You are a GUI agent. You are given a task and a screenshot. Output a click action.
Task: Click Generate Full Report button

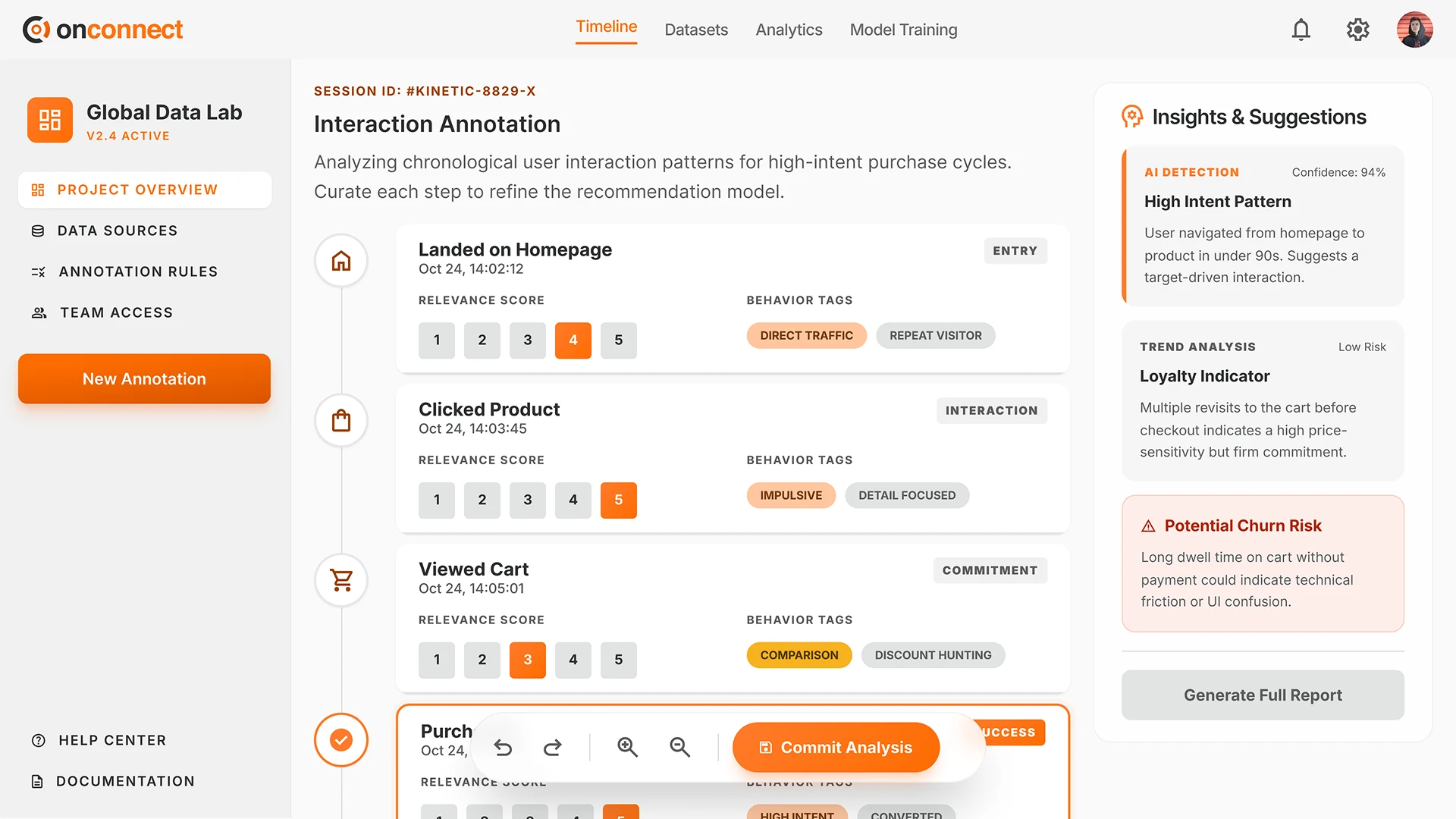(x=1263, y=695)
